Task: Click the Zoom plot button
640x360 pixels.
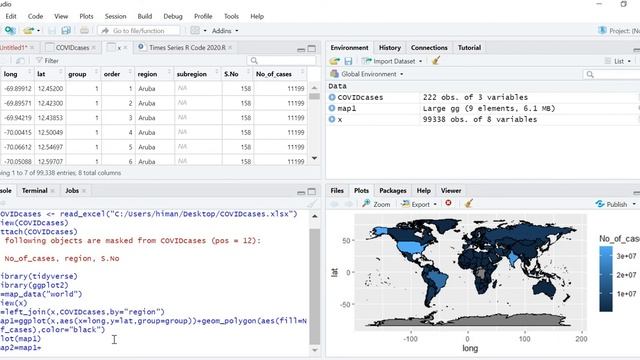Action: coord(376,204)
